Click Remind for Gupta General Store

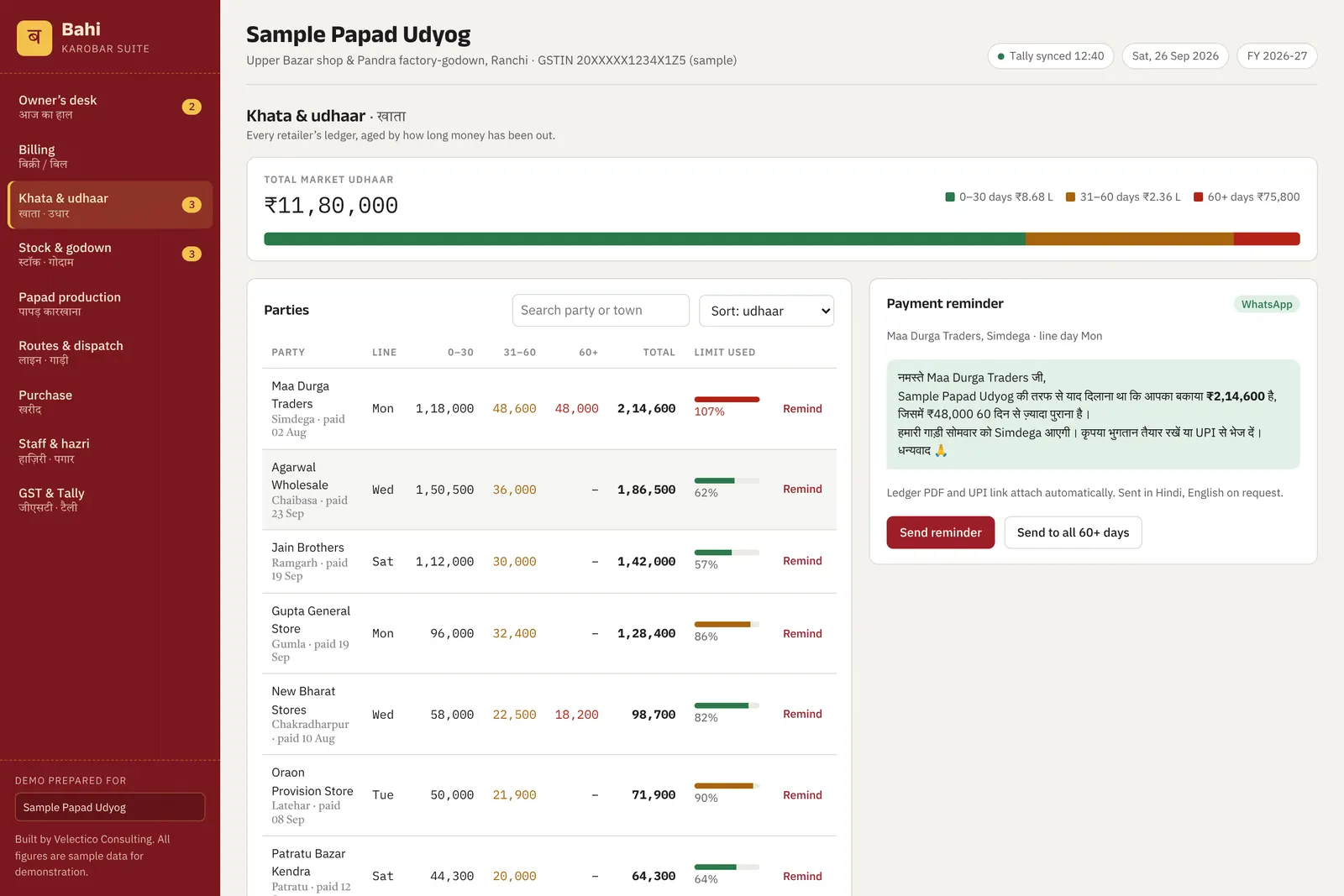click(x=802, y=634)
